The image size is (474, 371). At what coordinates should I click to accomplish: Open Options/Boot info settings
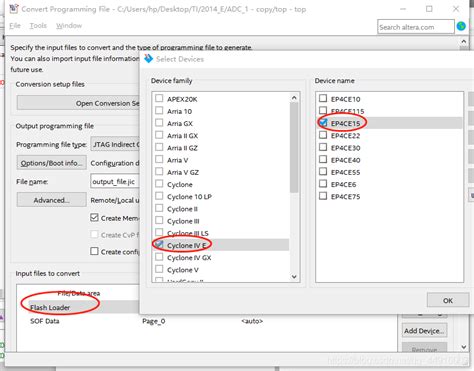point(52,163)
